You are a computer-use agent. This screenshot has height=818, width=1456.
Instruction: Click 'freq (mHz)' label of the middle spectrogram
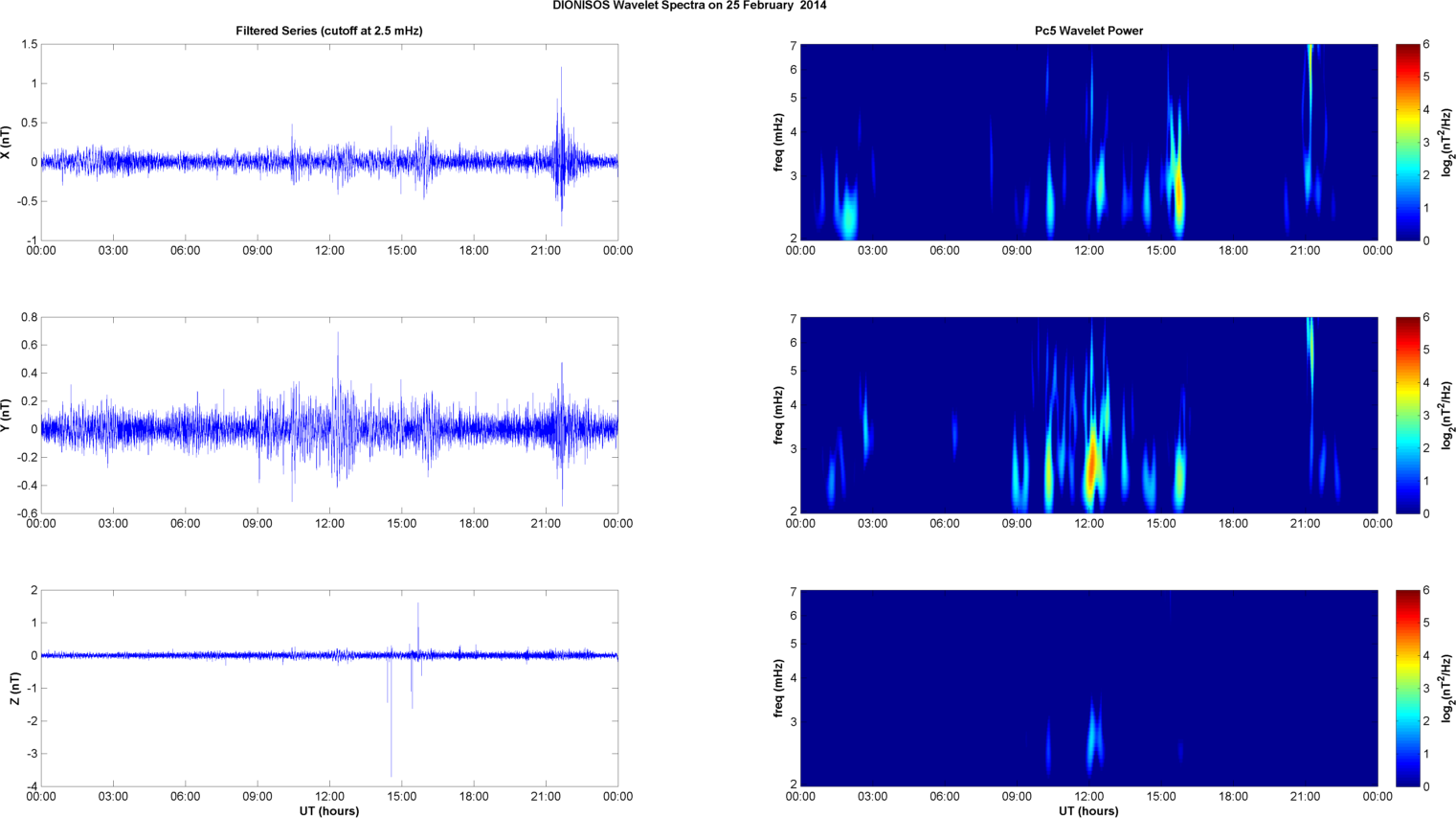point(779,416)
